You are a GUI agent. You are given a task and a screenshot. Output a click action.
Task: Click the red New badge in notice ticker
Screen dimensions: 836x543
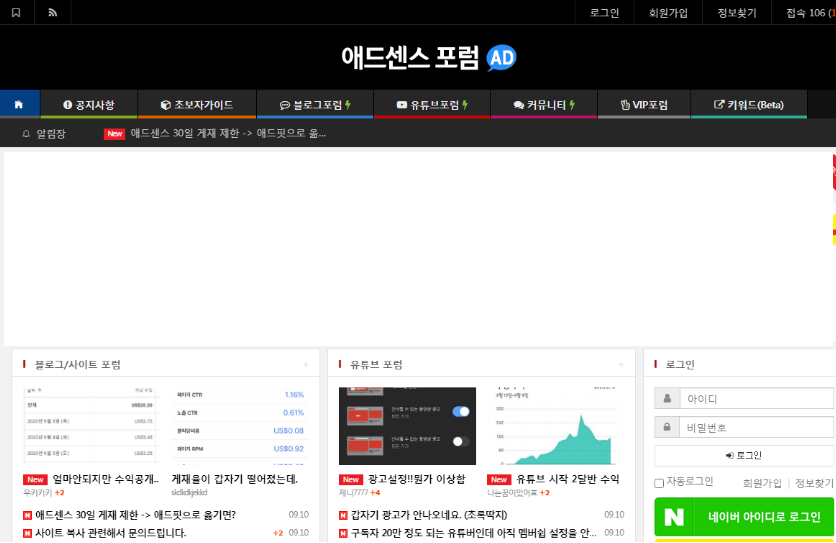coord(115,133)
